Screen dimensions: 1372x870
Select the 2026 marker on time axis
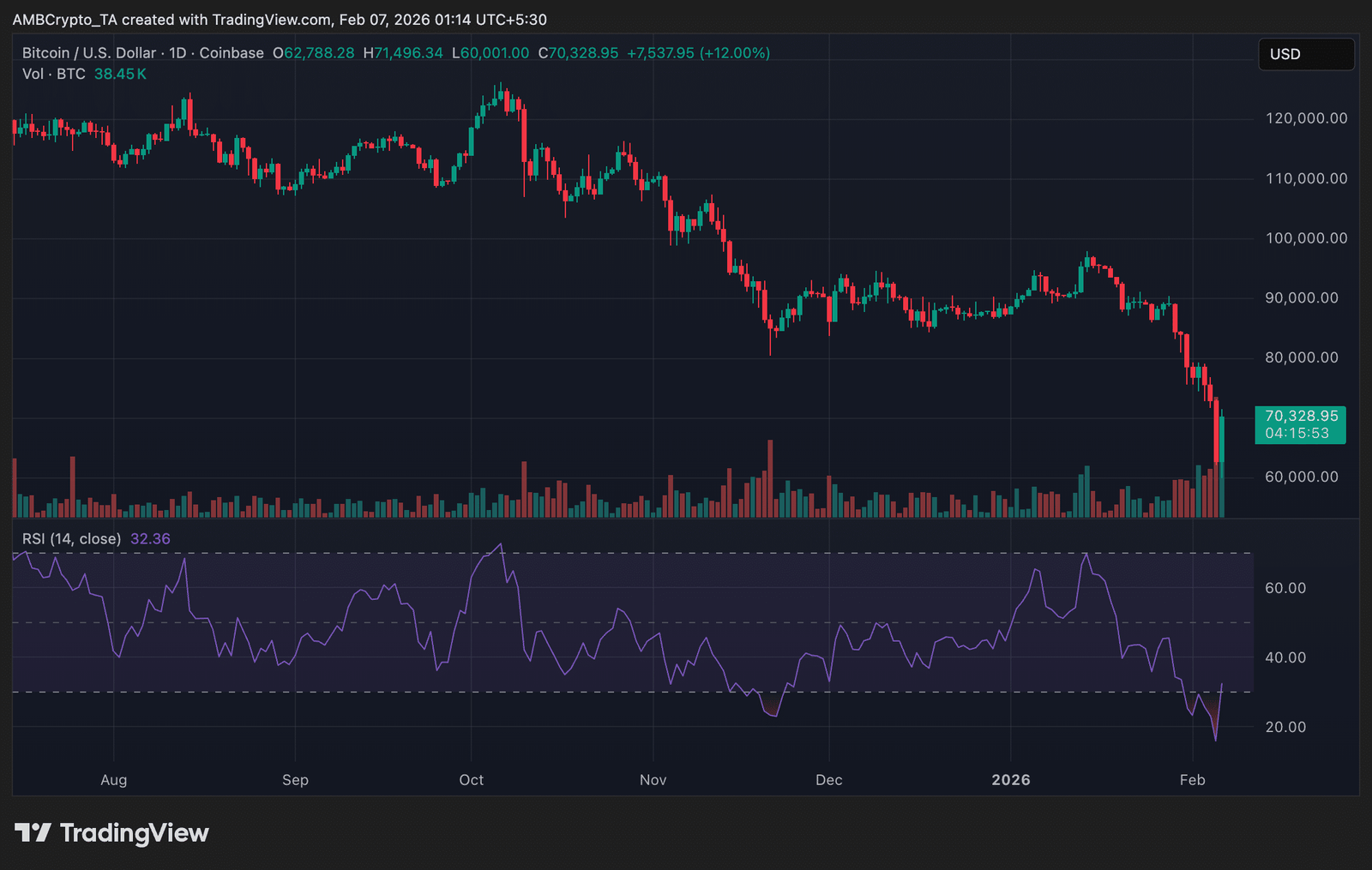[1011, 780]
